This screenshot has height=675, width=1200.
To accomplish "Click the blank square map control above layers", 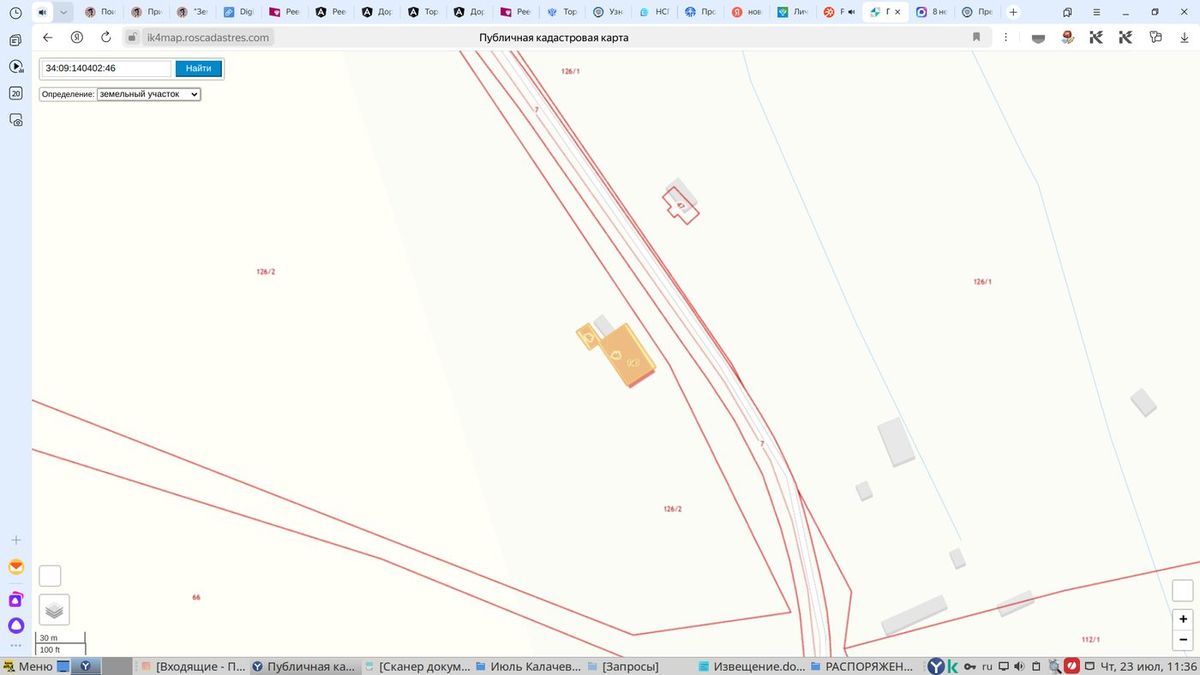I will [x=50, y=576].
